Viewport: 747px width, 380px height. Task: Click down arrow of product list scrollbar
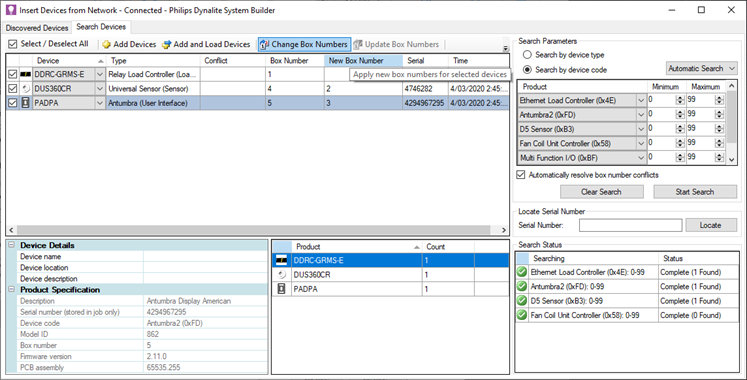[x=732, y=160]
